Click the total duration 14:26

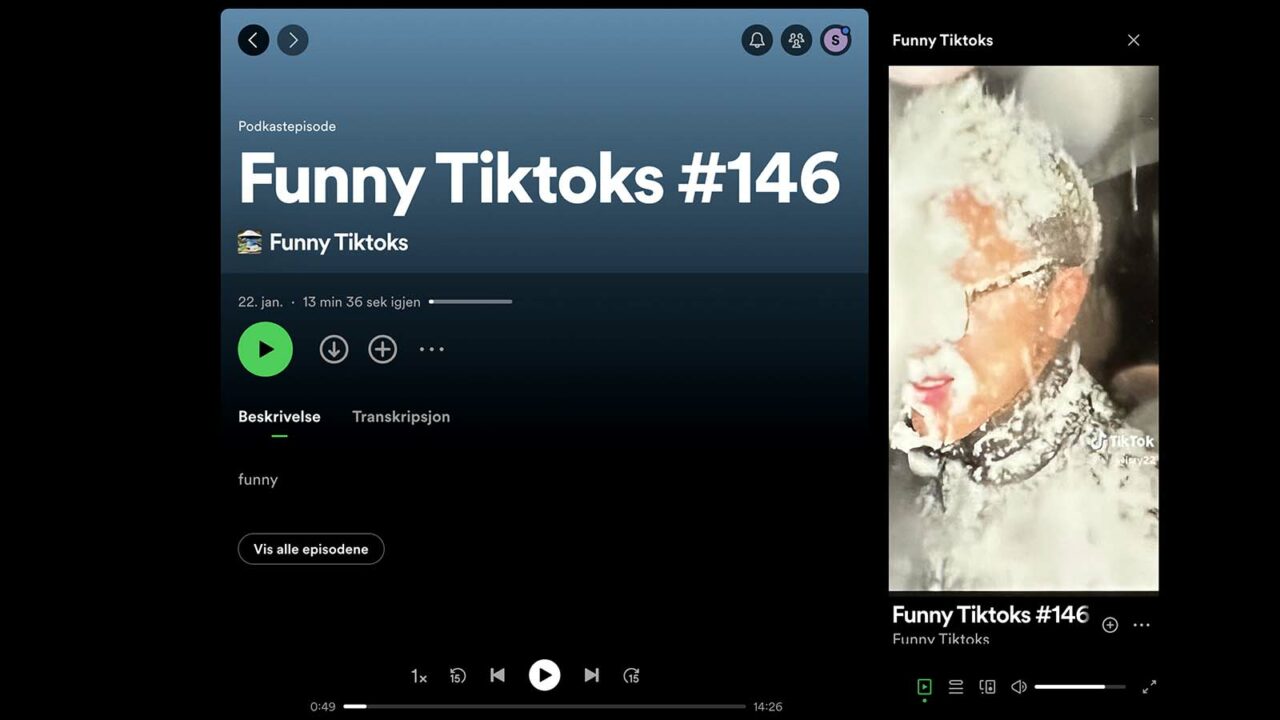(x=768, y=707)
